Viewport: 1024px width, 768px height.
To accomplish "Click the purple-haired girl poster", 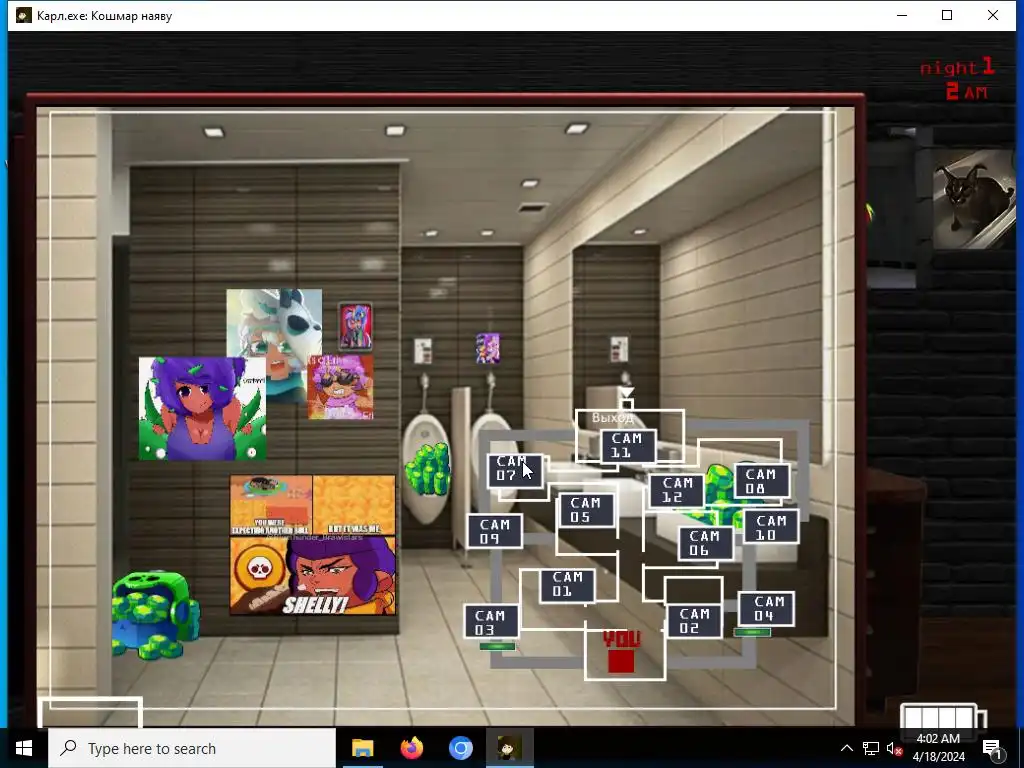I will click(x=202, y=408).
